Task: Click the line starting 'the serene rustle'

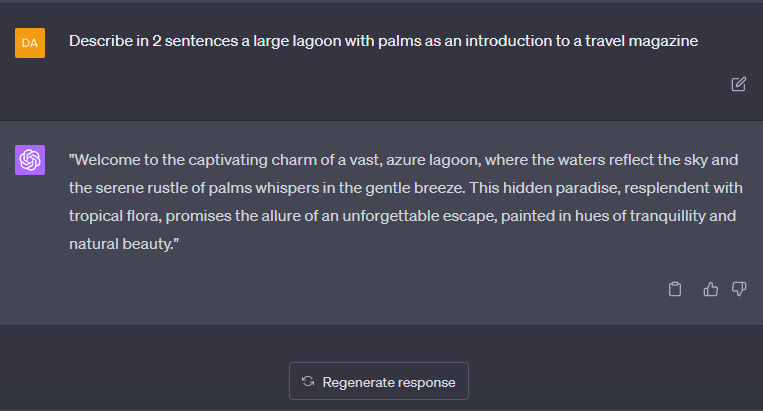Action: point(406,188)
